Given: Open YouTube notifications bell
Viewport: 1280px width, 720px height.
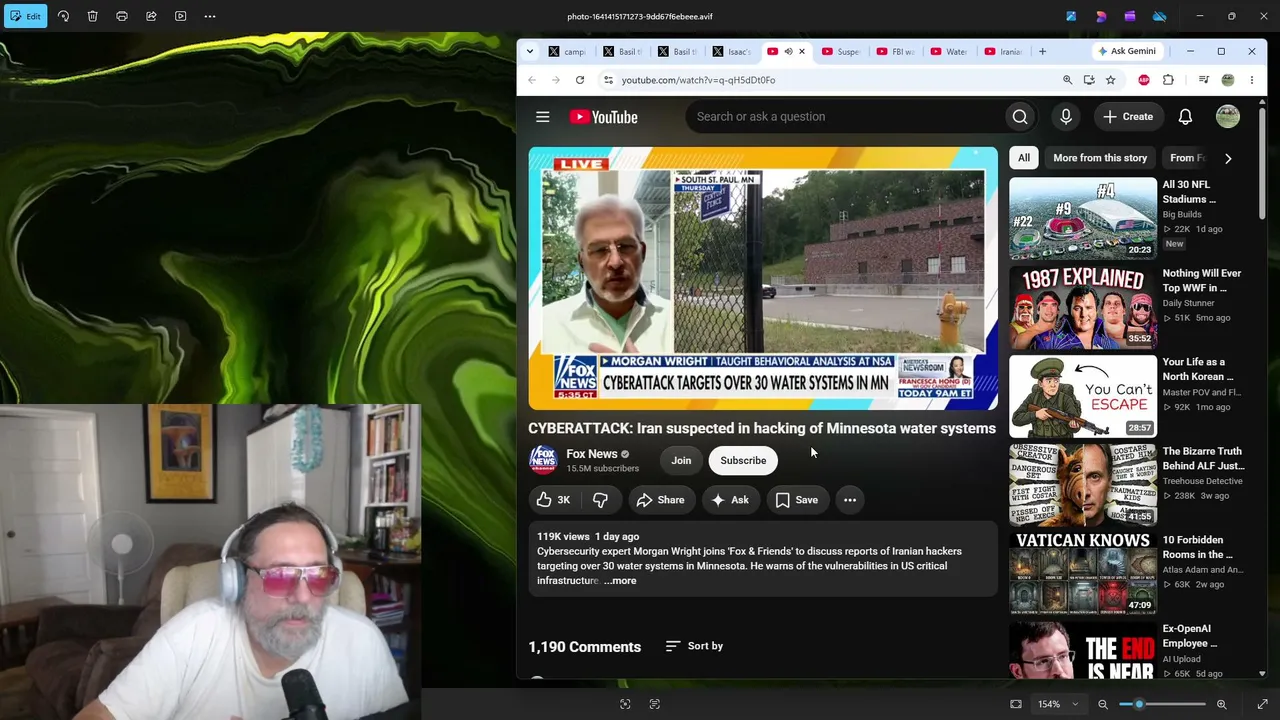Looking at the screenshot, I should [x=1185, y=117].
